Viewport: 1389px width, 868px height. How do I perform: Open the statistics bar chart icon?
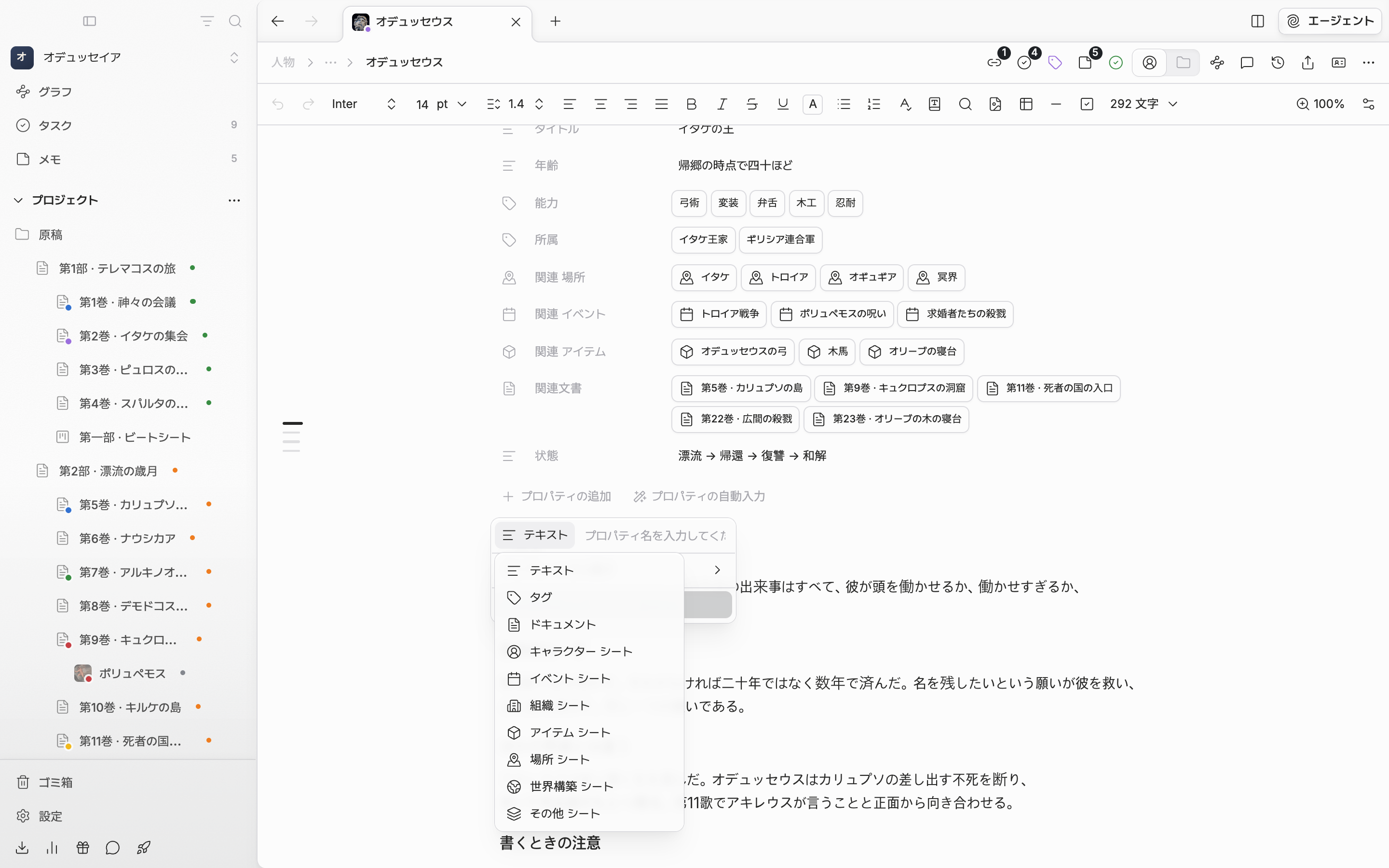coord(52,847)
